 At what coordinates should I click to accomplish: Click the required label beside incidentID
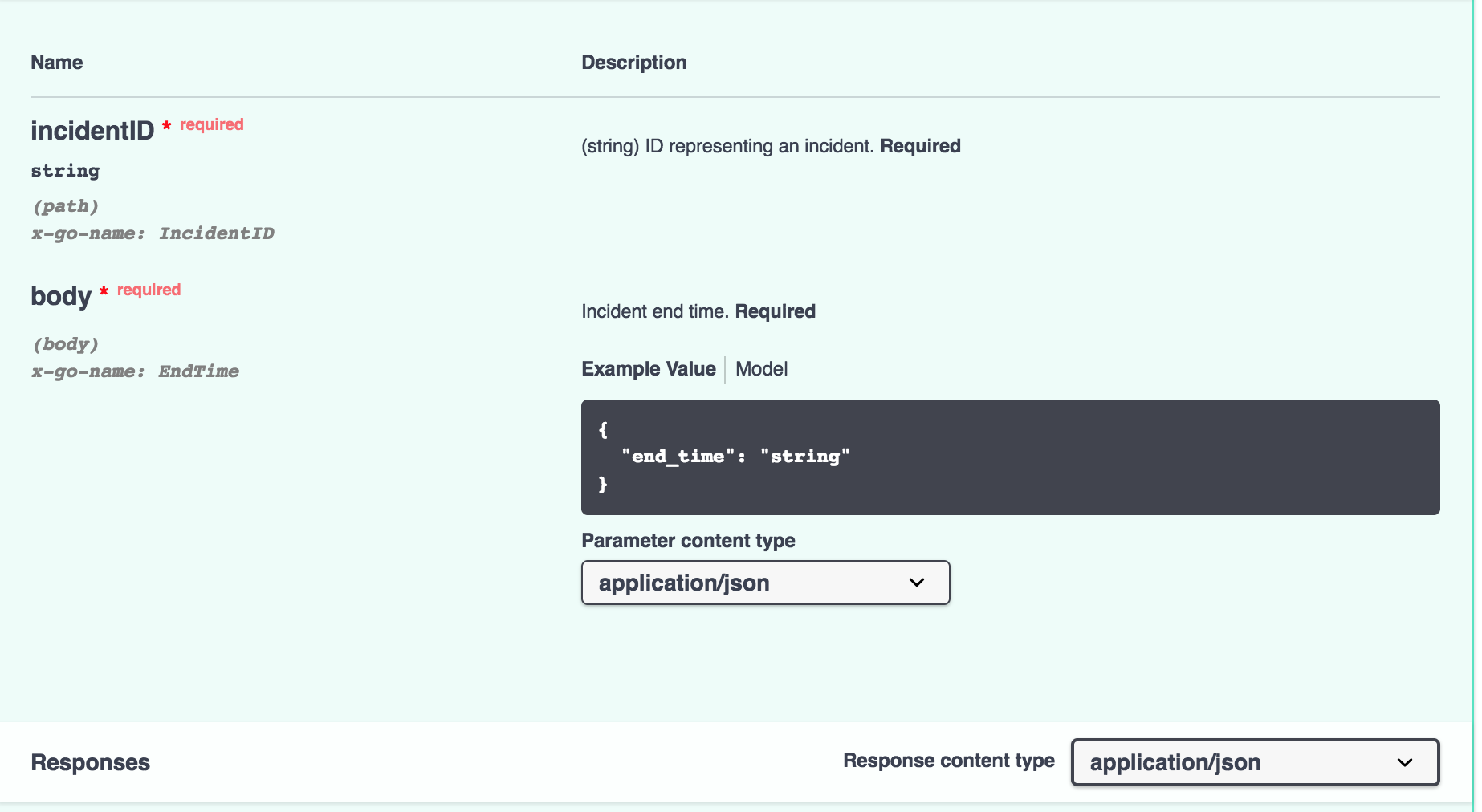pyautogui.click(x=212, y=124)
